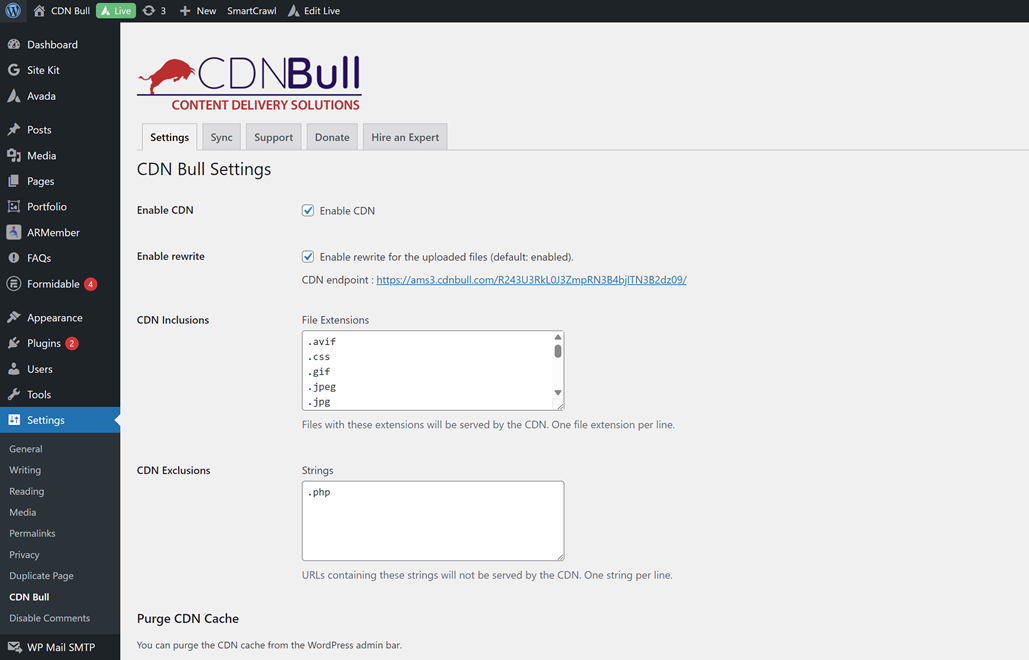This screenshot has height=660, width=1029.
Task: Click the Dashboard gauge icon
Action: (14, 45)
